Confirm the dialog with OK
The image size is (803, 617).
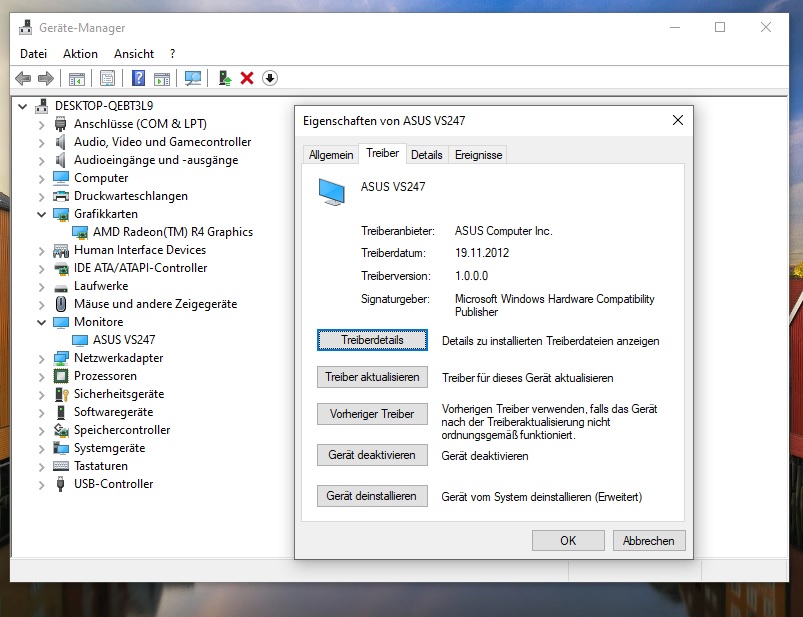(x=568, y=541)
